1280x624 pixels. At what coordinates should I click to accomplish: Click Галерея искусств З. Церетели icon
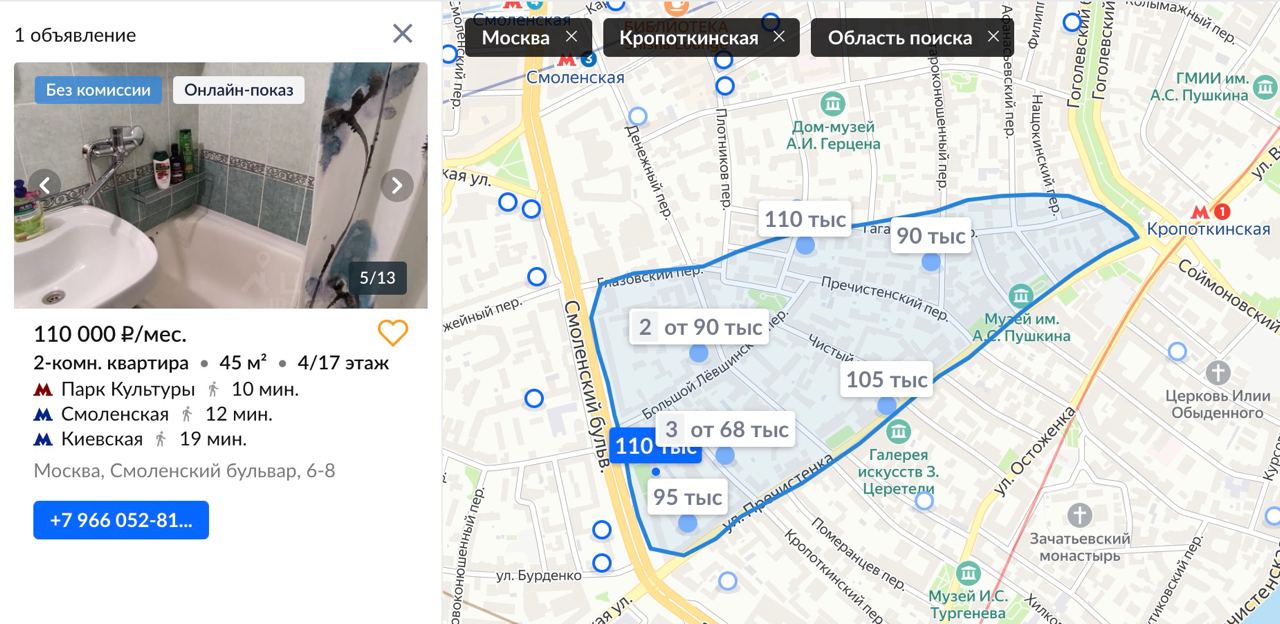pos(898,432)
